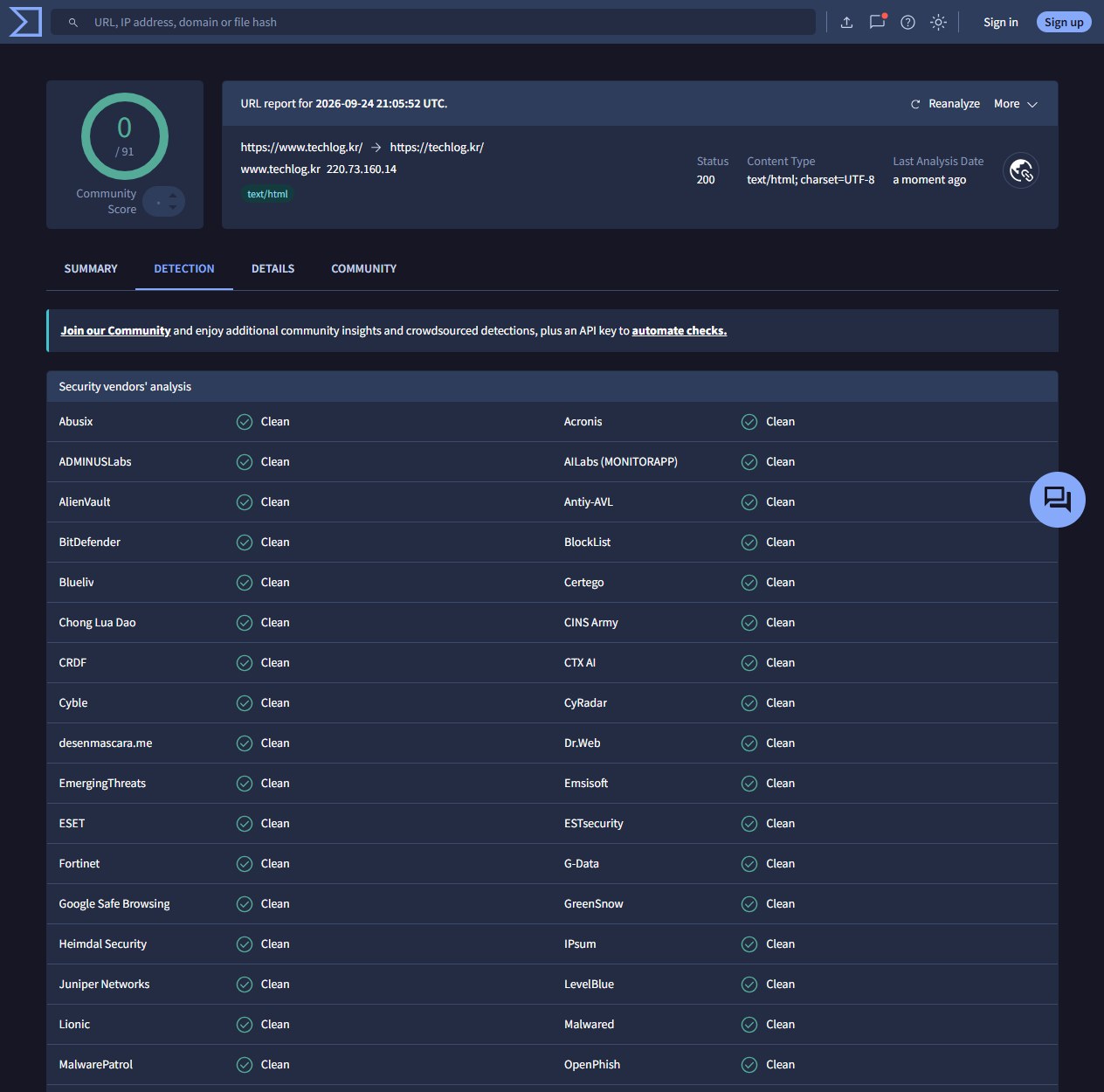Viewport: 1104px width, 1092px height.
Task: Click the original URL https://www.techlog.kr/
Action: point(301,148)
